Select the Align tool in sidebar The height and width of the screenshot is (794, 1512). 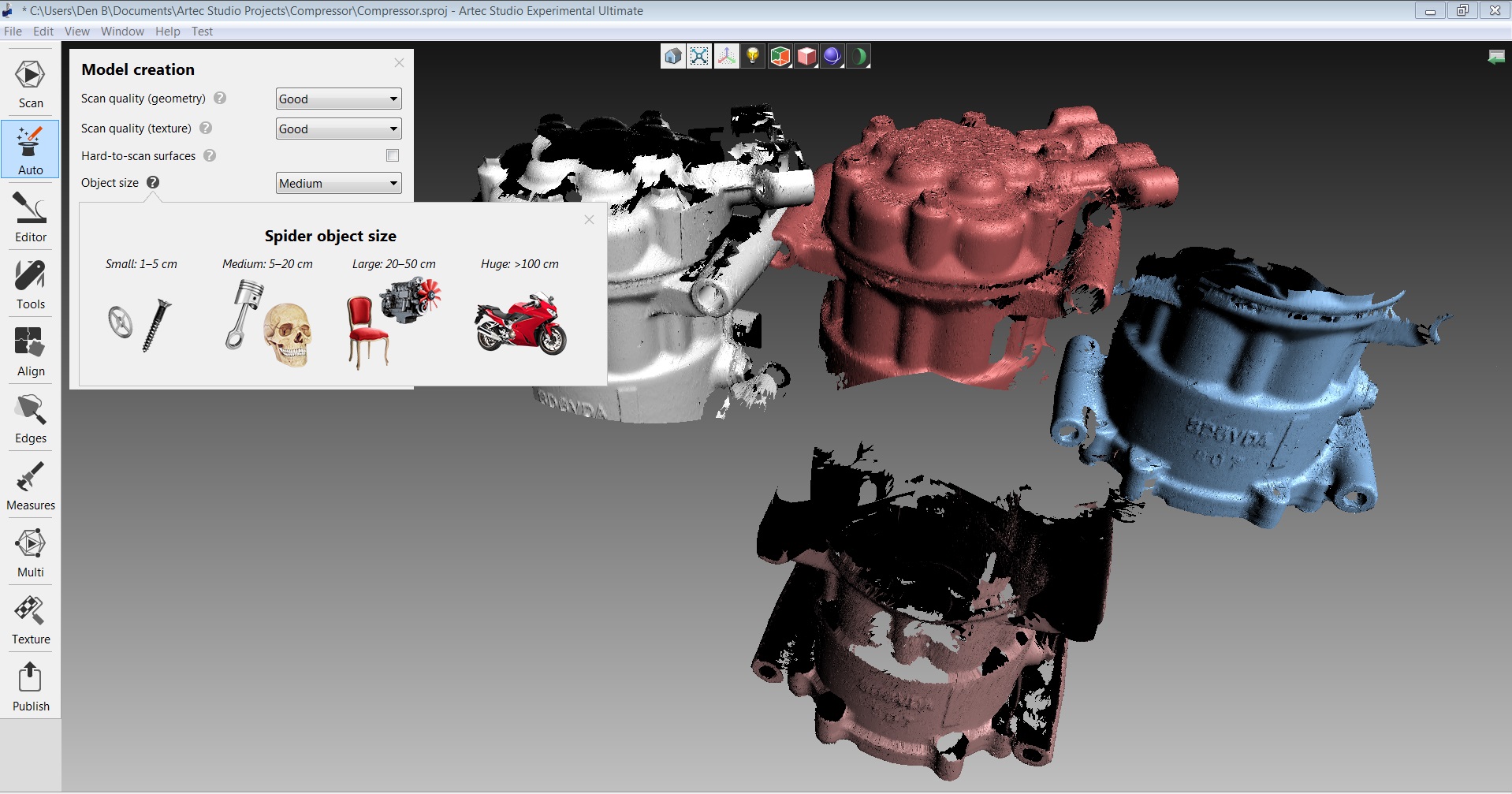[31, 352]
